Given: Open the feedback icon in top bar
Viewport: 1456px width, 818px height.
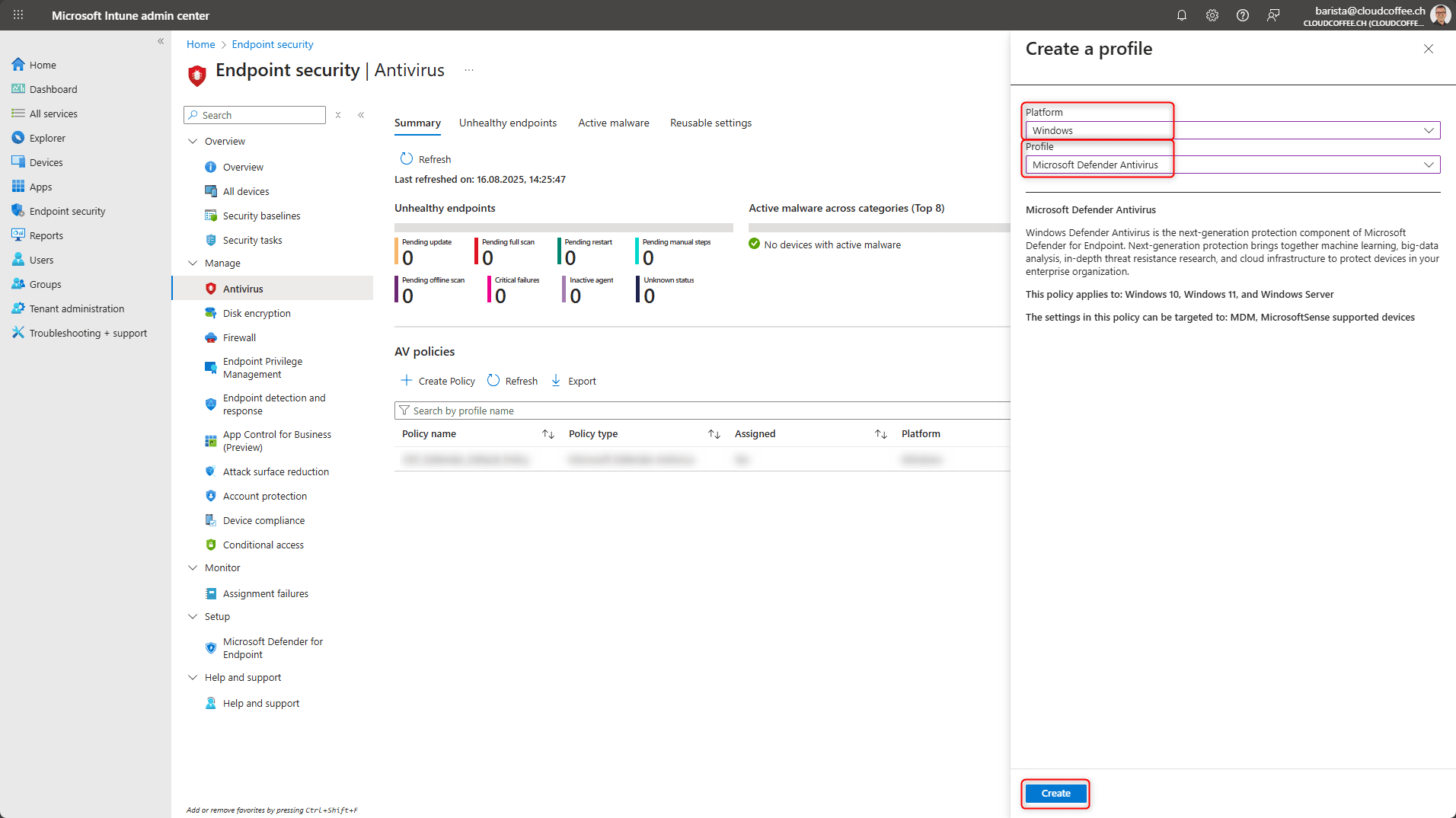Looking at the screenshot, I should coord(1273,15).
